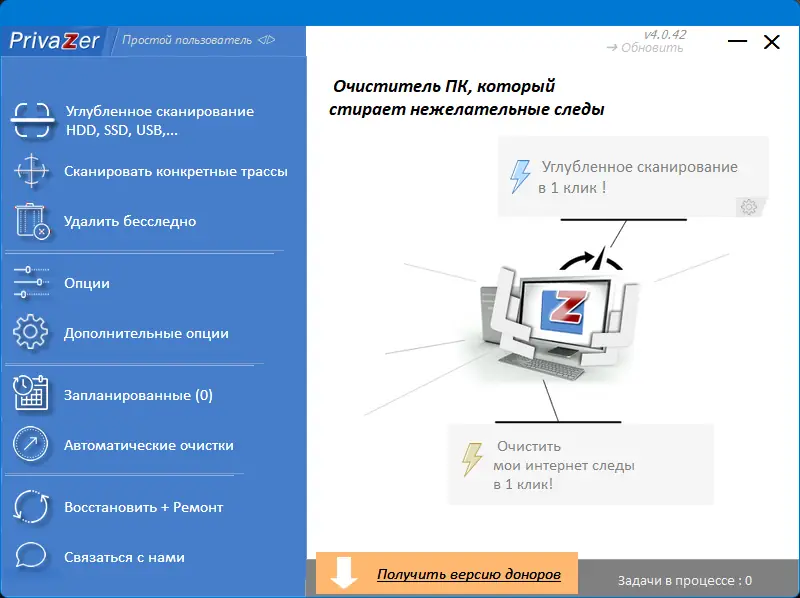Click the in-depth scan bracket icon
The image size is (800, 598).
pyautogui.click(x=32, y=120)
